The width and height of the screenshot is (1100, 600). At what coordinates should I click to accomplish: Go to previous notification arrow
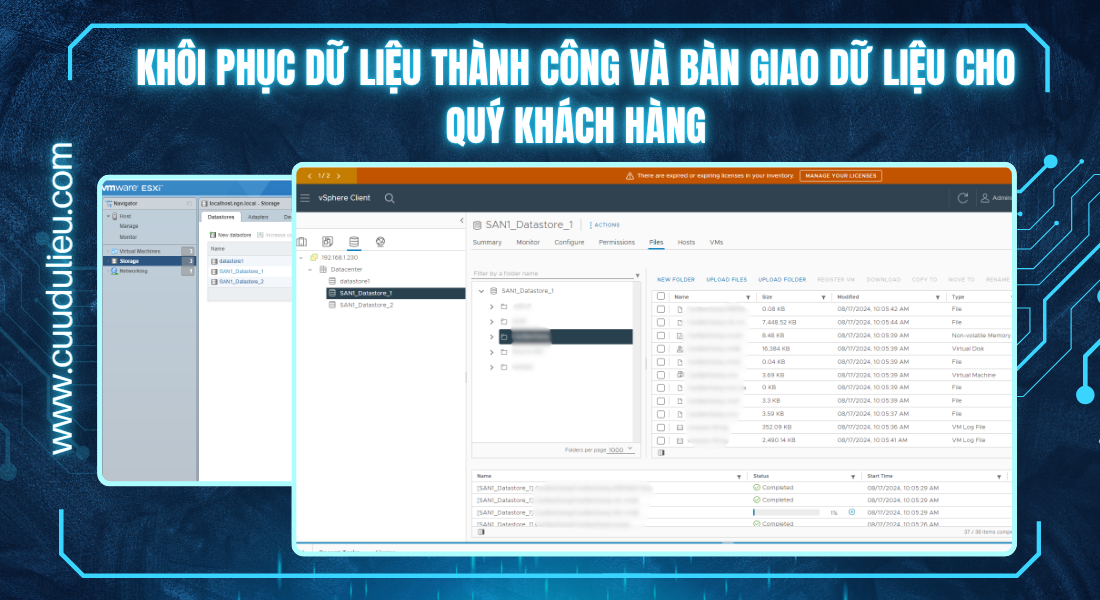pos(310,176)
